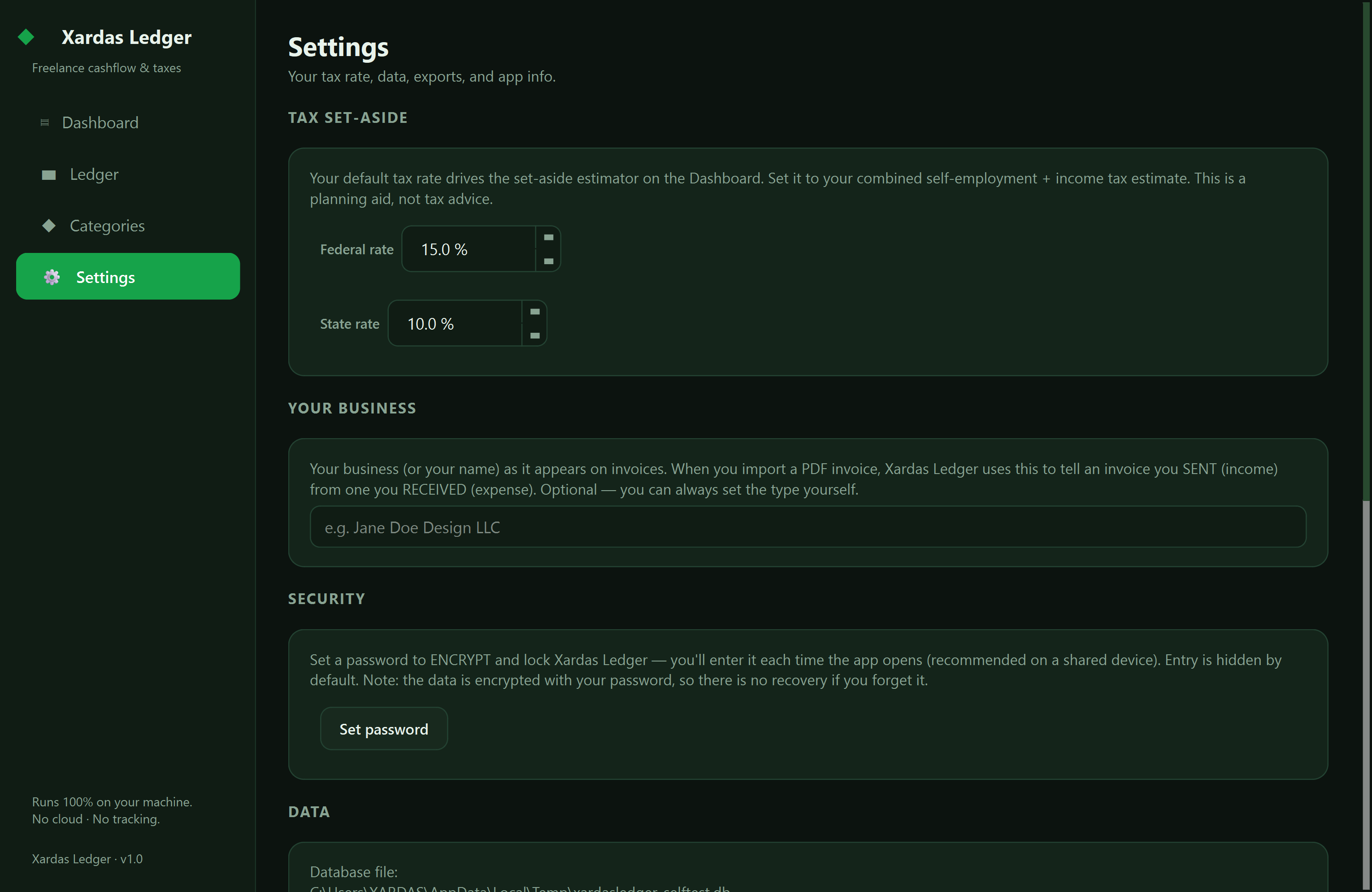Click the State rate label

coord(350,324)
